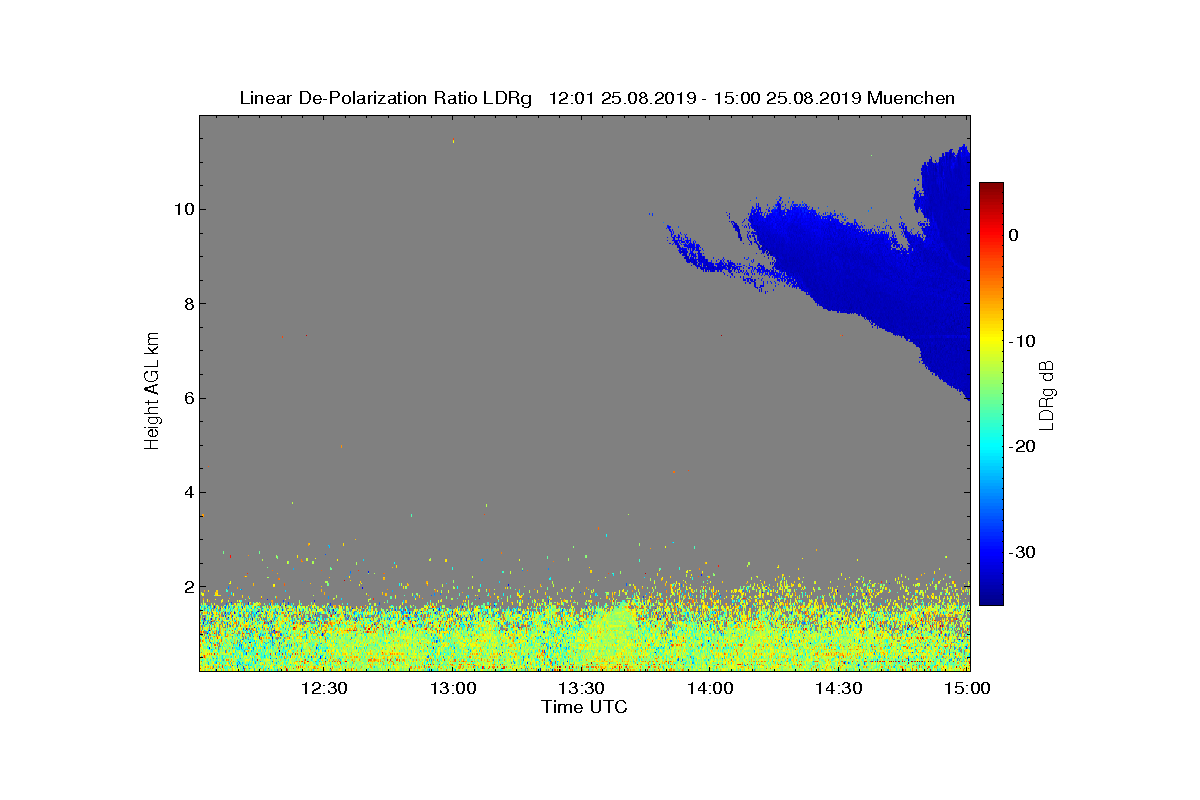Click the height tick label 4
1200x800 pixels.
tap(188, 492)
